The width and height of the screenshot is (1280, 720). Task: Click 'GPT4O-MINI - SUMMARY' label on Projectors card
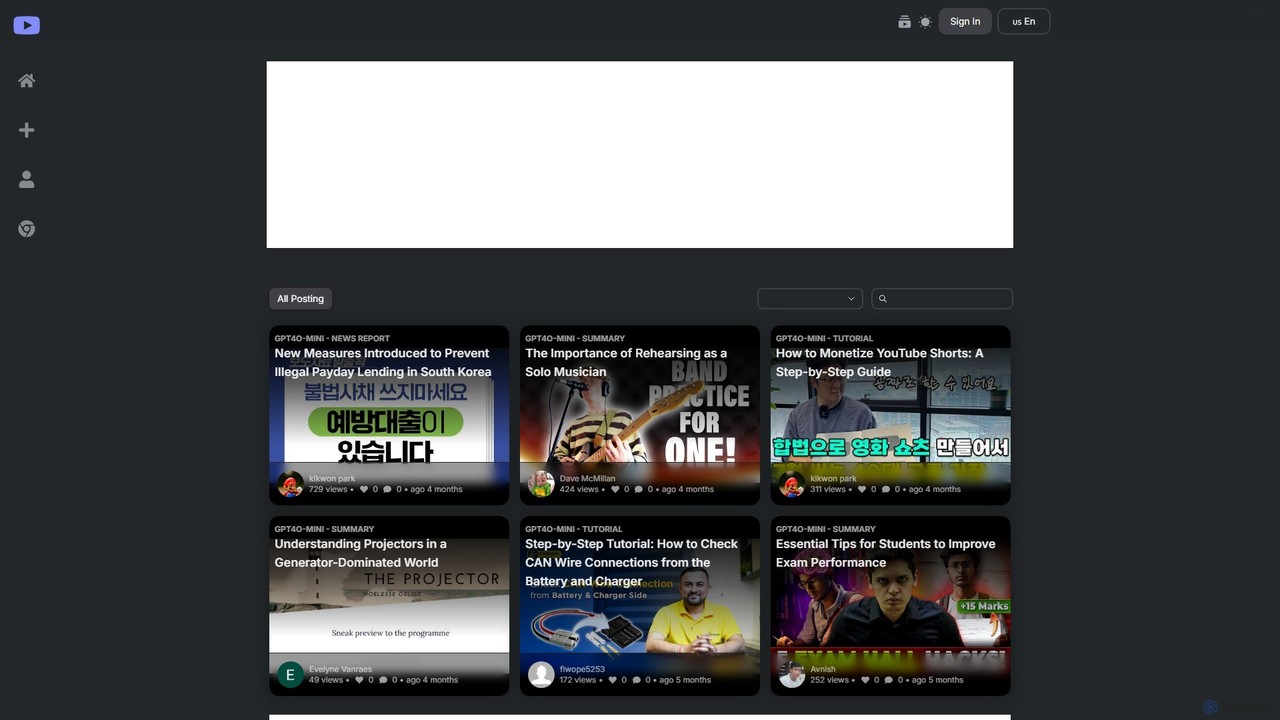pyautogui.click(x=324, y=529)
